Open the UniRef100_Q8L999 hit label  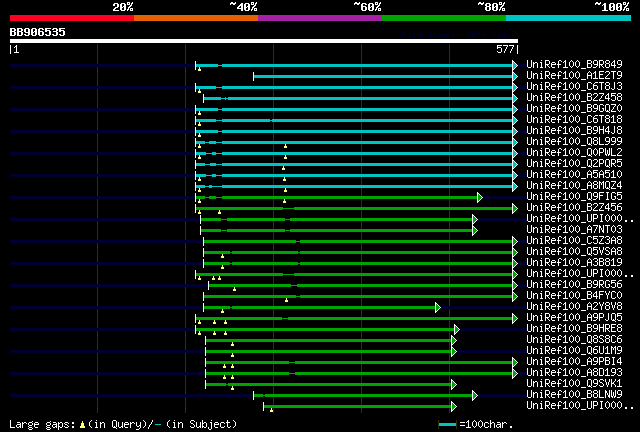coord(574,142)
